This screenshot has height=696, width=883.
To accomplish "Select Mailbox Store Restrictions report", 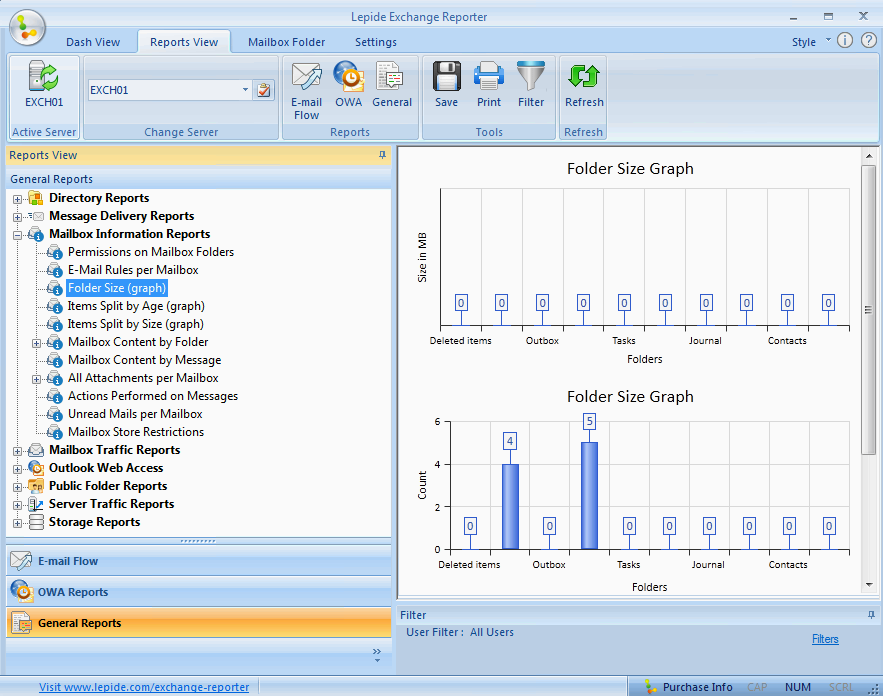I will tap(136, 432).
